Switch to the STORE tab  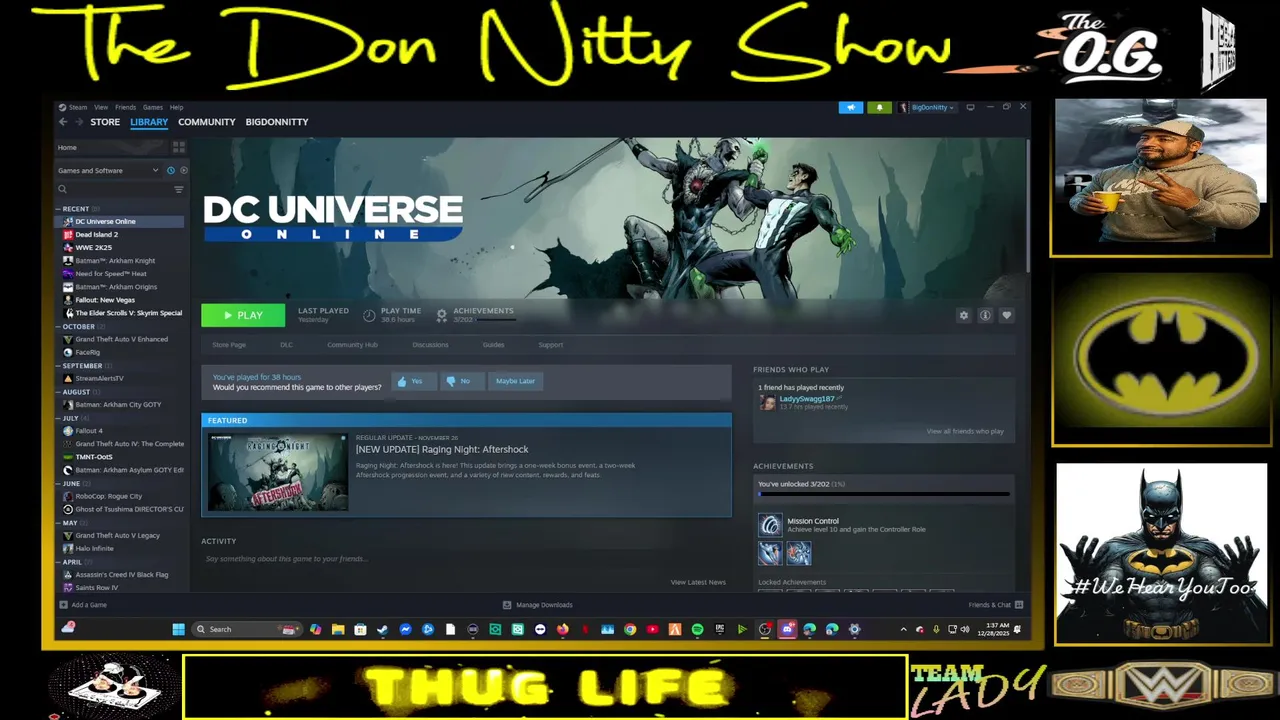[105, 122]
